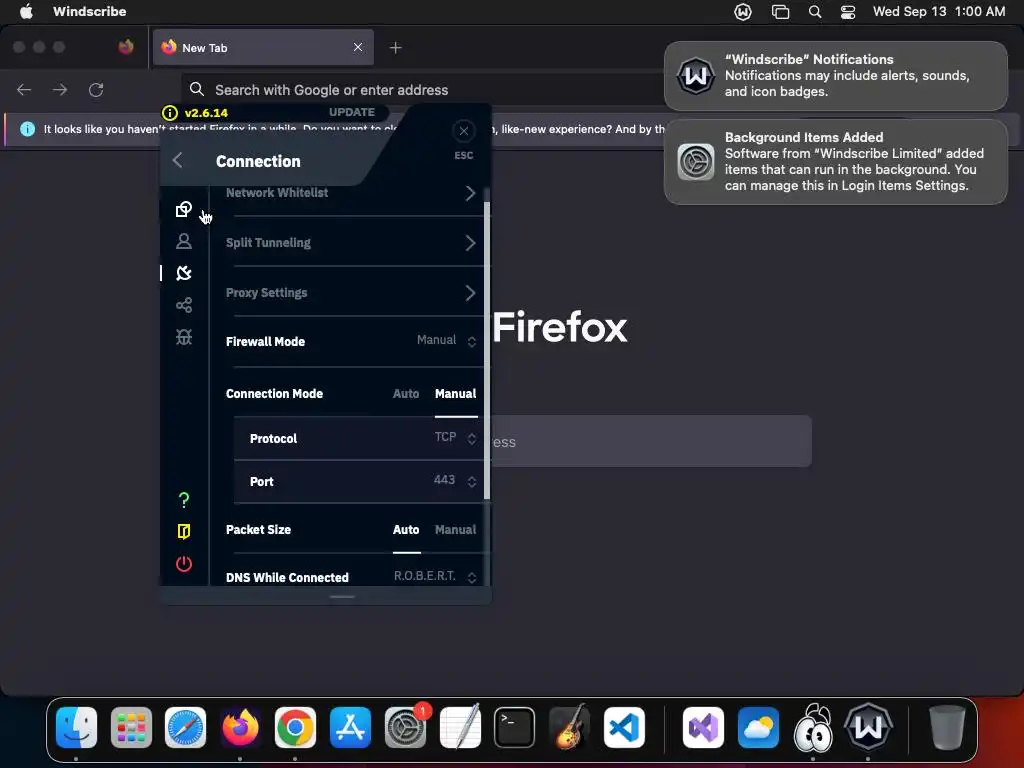Open Launchpad from the Dock
Screen dimensions: 1024x768
(x=131, y=728)
